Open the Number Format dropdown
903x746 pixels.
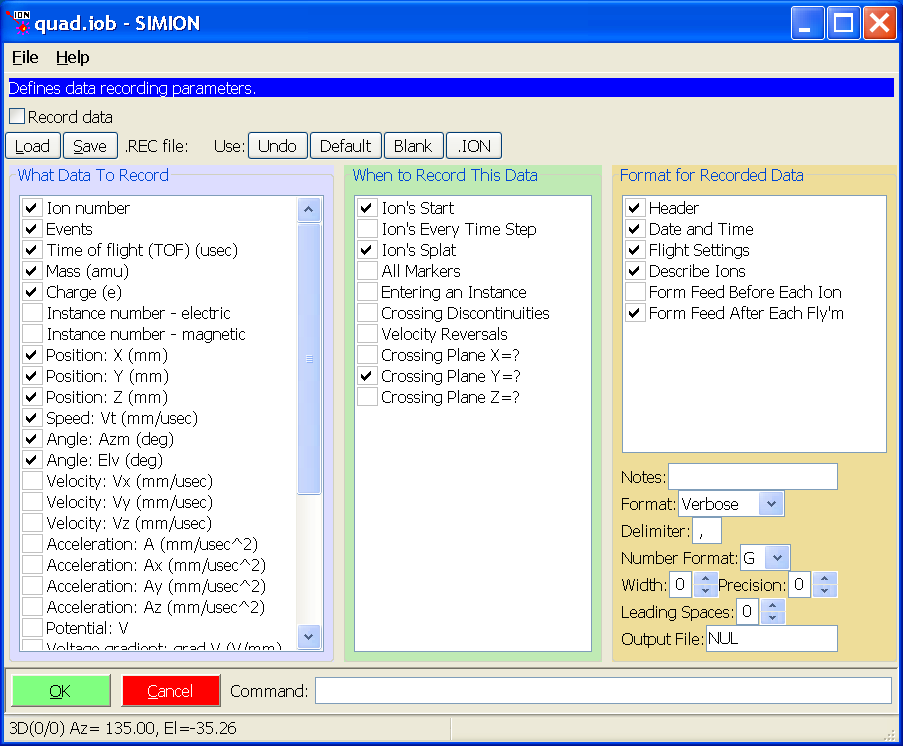point(777,558)
